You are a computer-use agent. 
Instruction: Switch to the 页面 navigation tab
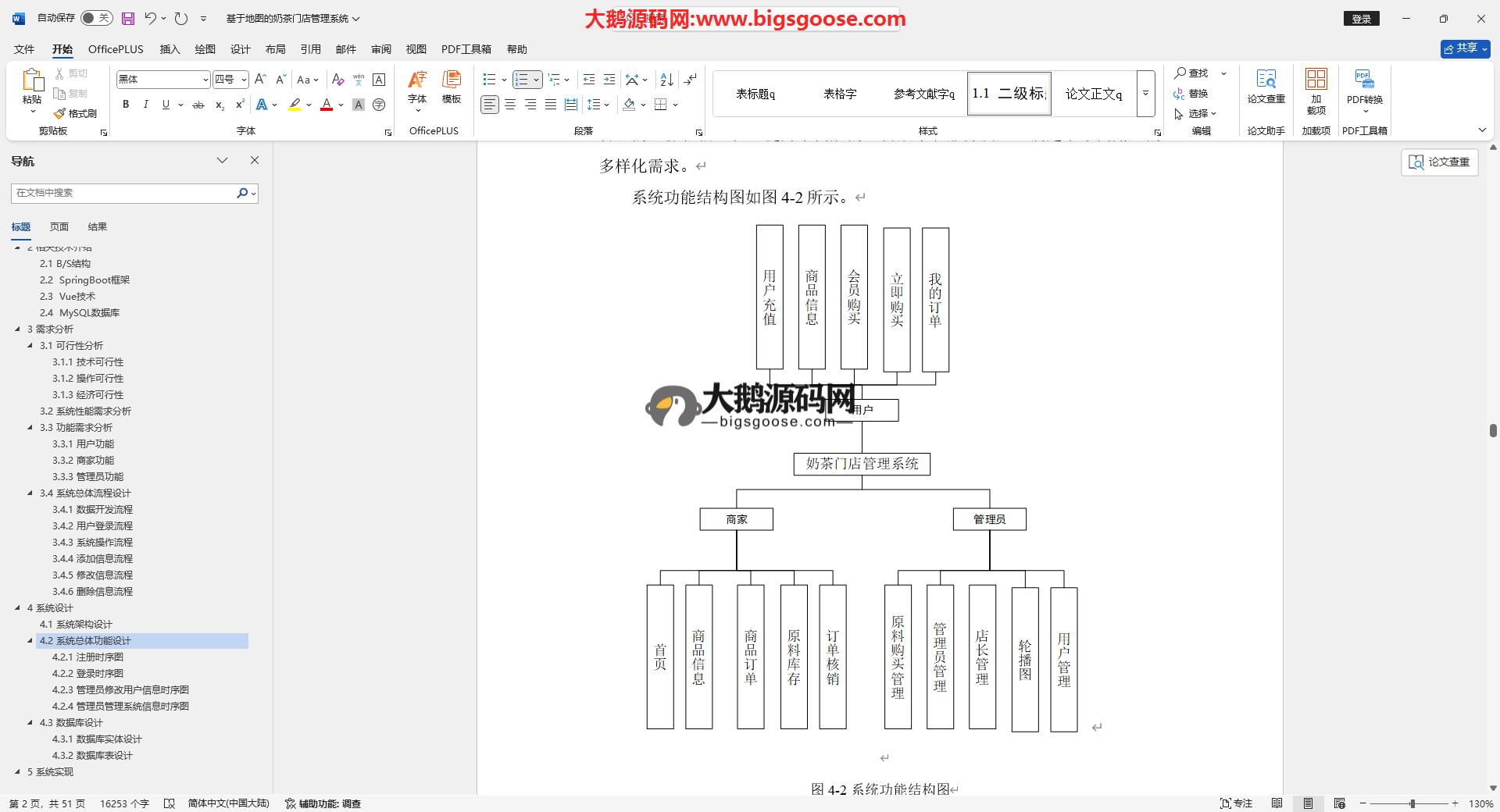pyautogui.click(x=59, y=227)
